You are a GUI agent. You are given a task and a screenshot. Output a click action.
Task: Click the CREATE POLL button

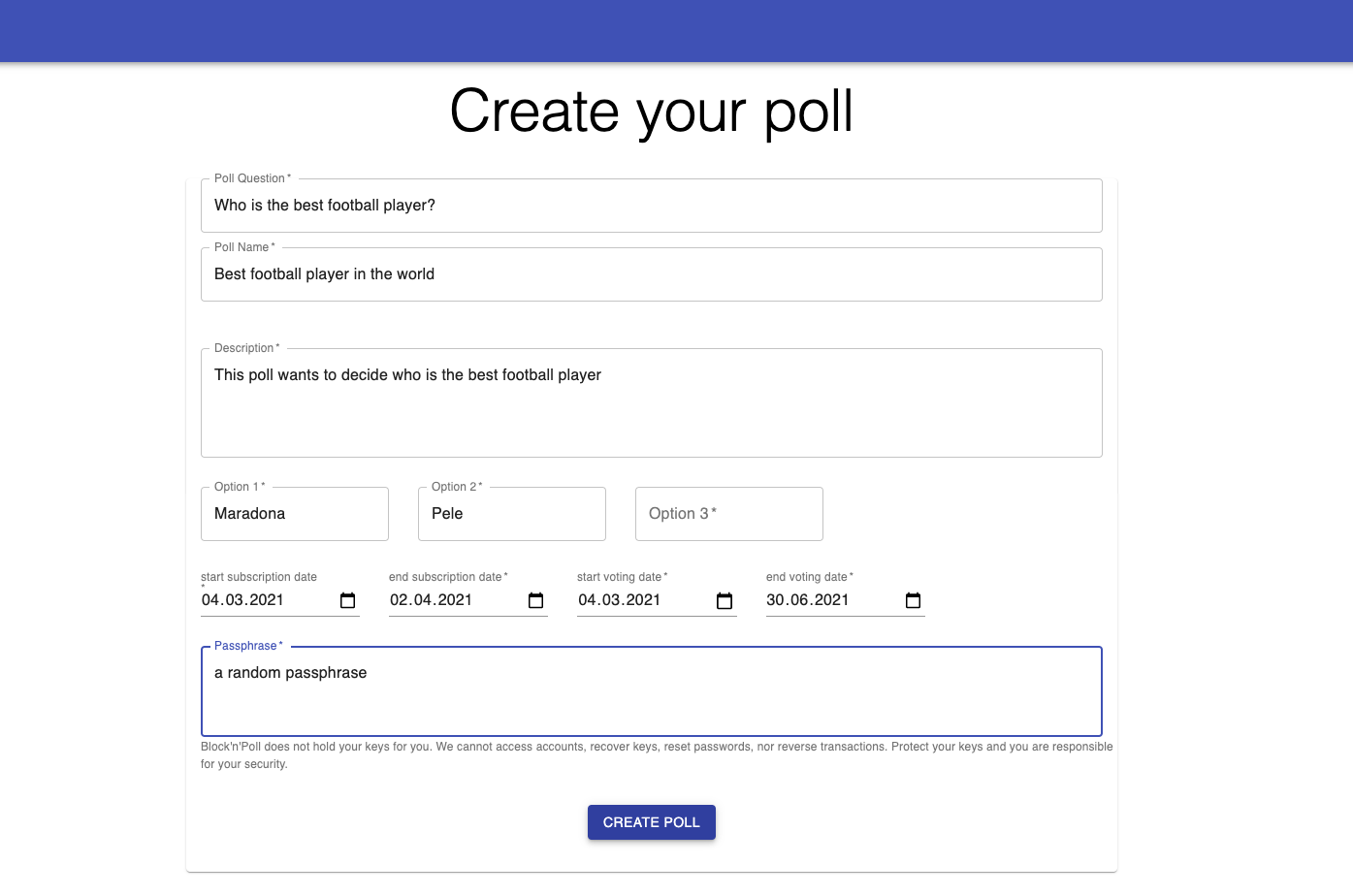[x=651, y=821]
